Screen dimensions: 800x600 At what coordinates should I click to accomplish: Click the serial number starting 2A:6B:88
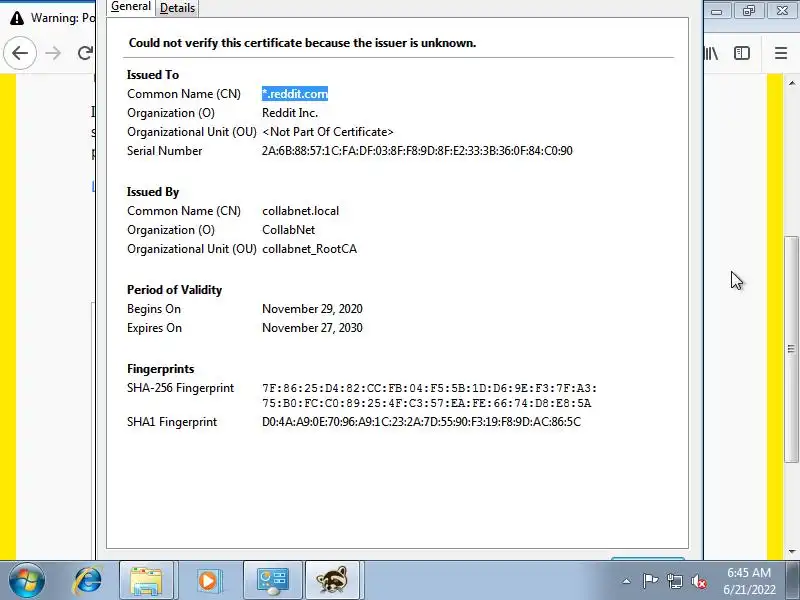(417, 151)
